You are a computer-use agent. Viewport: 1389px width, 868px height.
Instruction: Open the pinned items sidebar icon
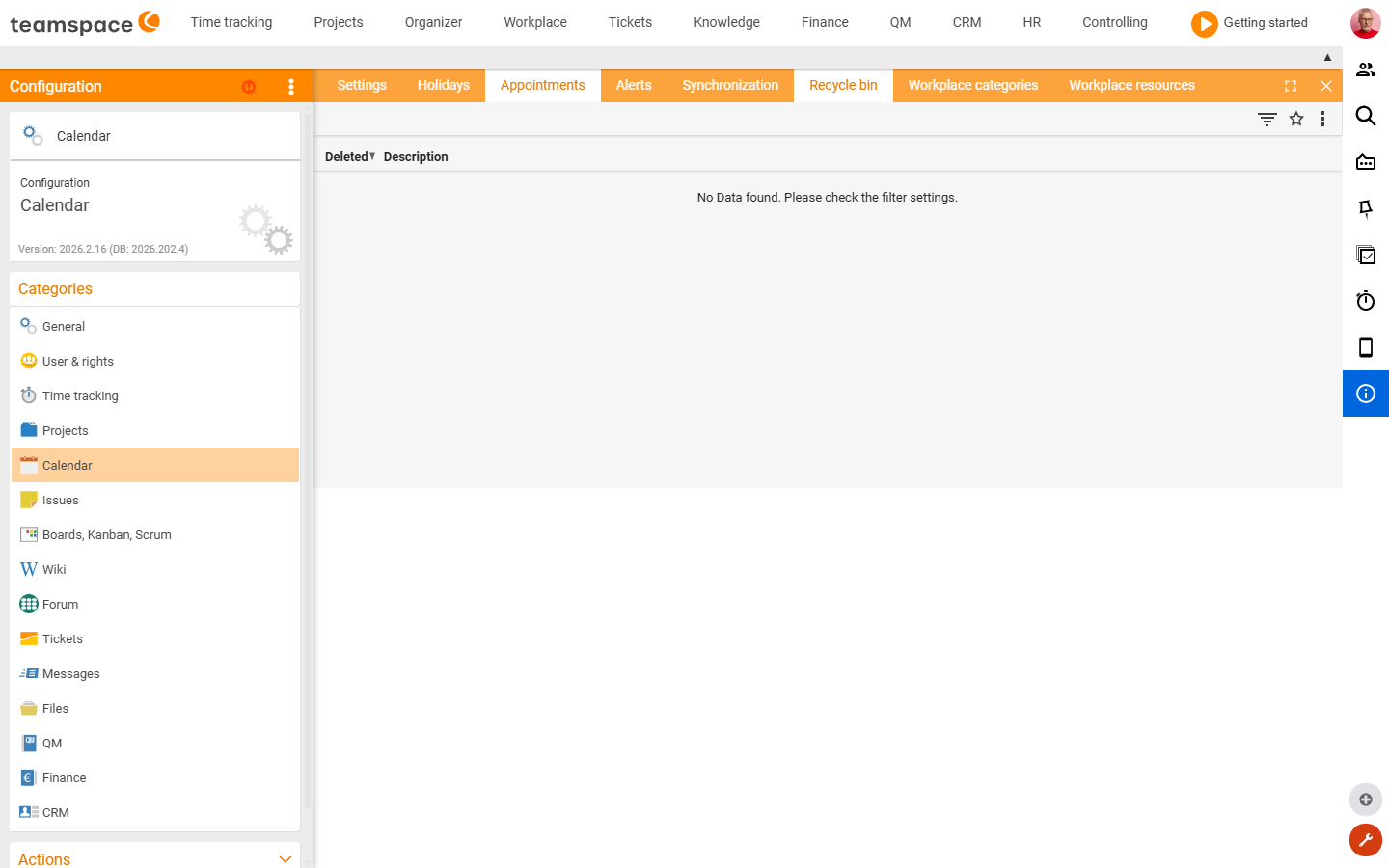tap(1366, 208)
